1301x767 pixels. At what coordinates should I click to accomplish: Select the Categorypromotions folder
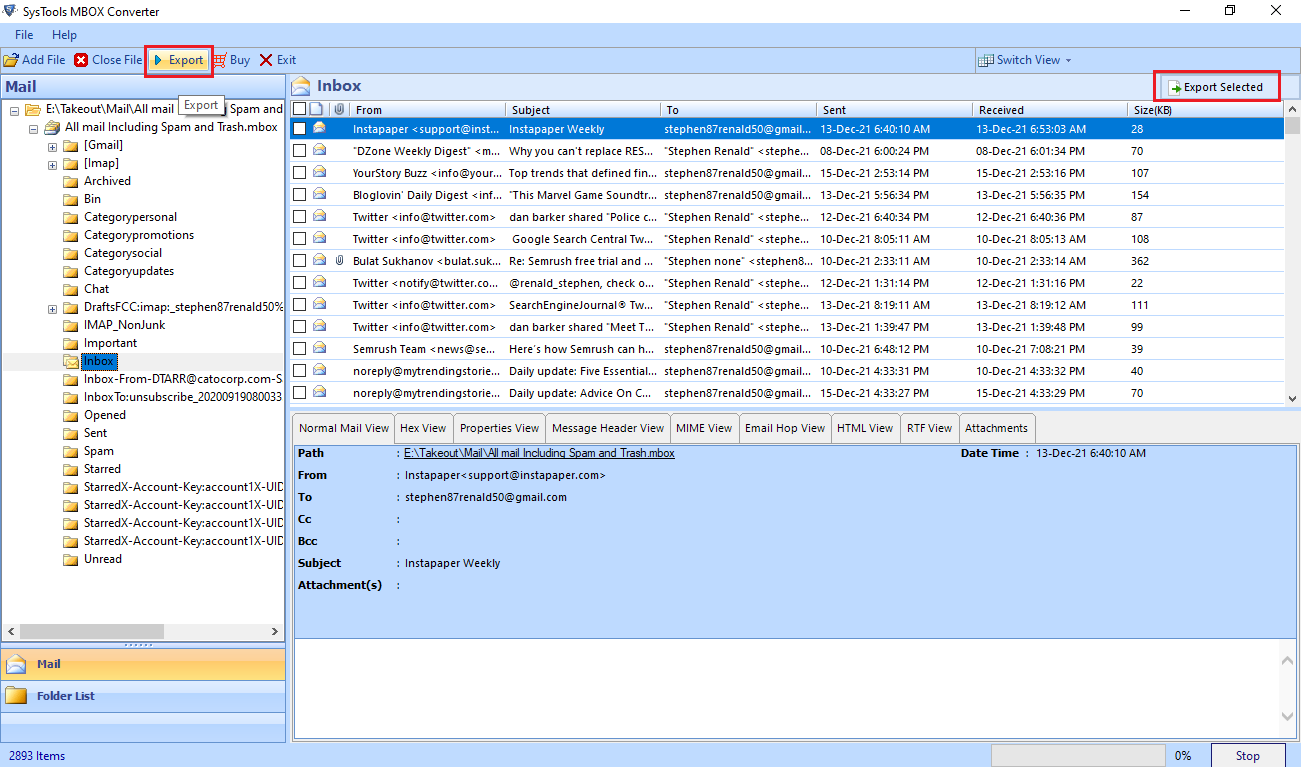139,235
